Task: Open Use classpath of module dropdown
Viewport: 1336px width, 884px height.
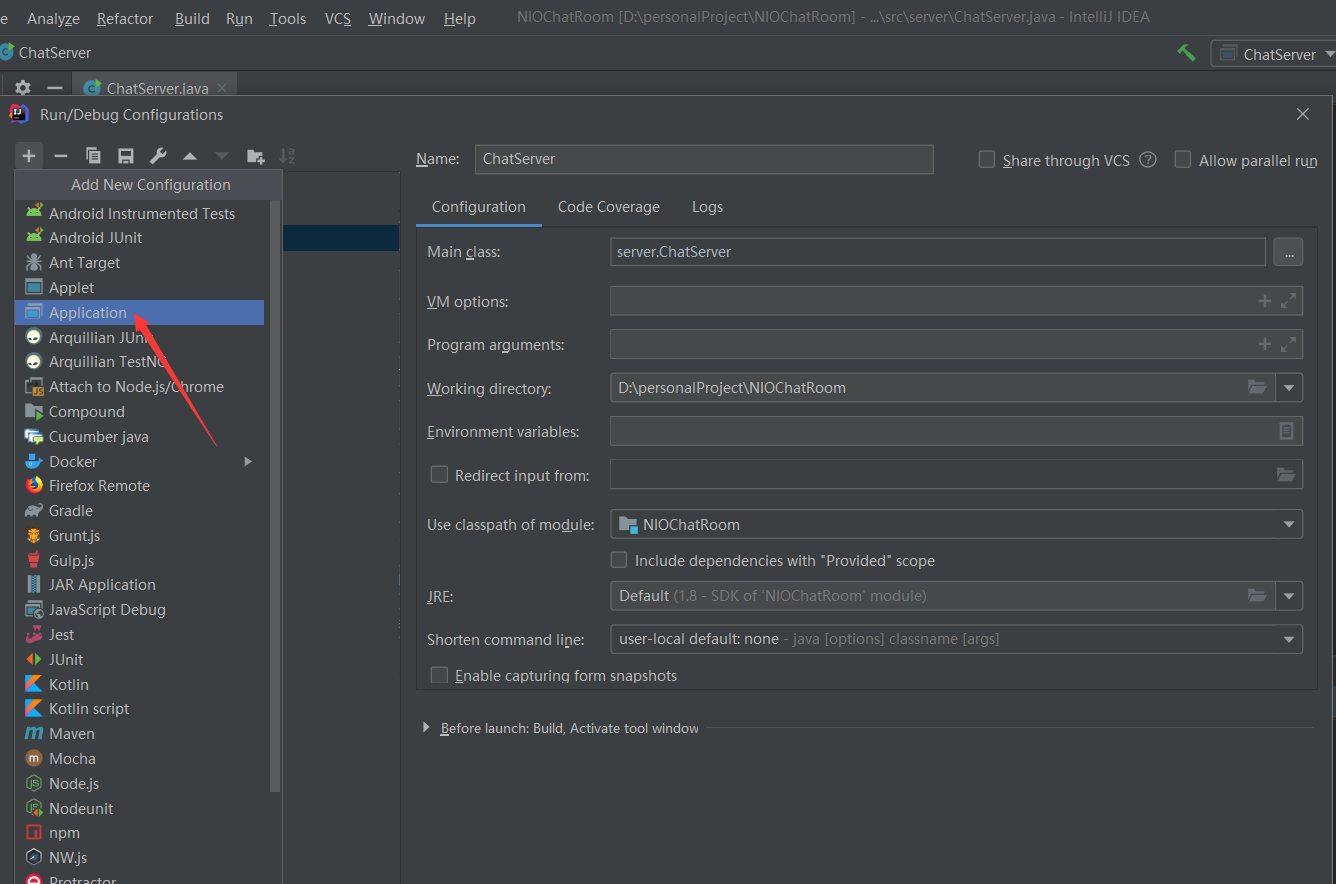Action: click(x=1289, y=524)
